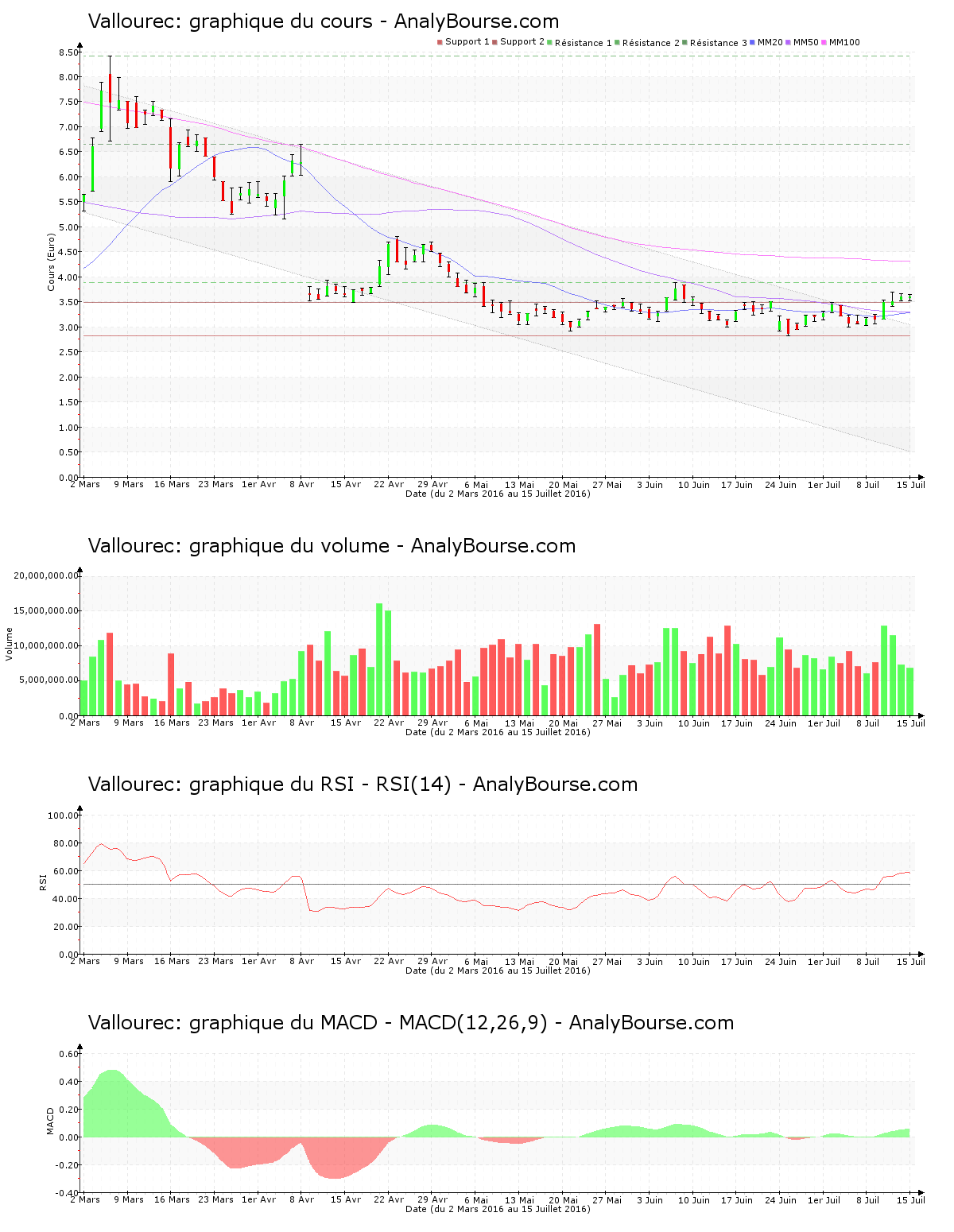
Task: Click '27 Mai' date on volume chart axis
Action: tap(607, 723)
